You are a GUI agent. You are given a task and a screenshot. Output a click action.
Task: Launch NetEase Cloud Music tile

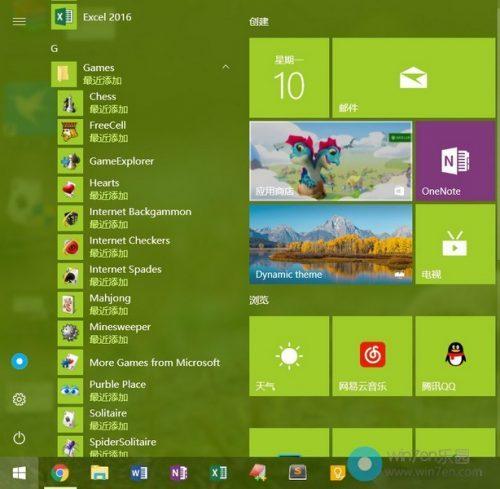372,356
